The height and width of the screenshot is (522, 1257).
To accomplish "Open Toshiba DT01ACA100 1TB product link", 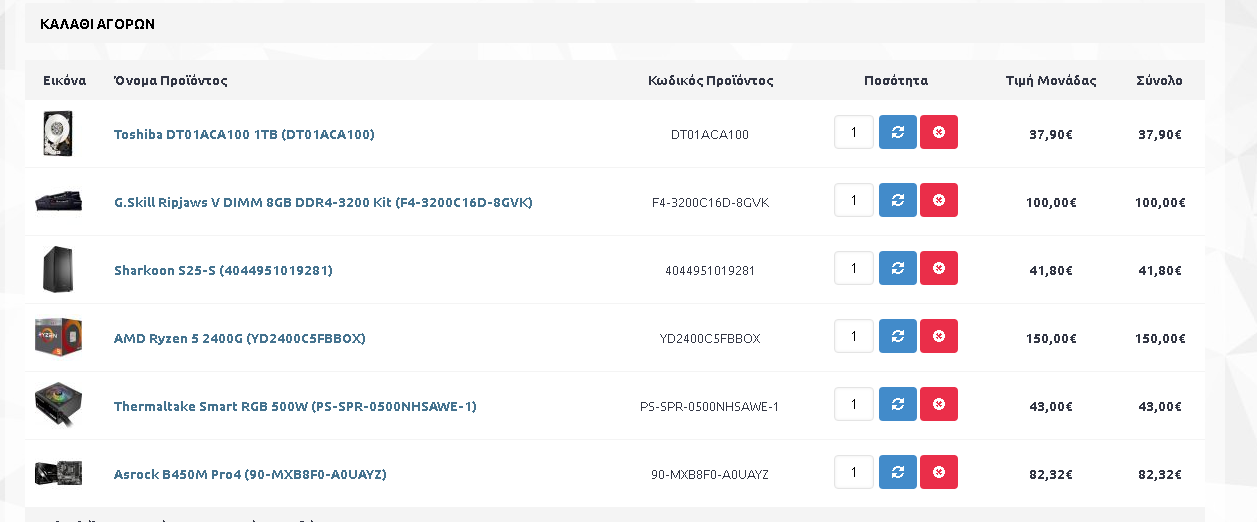I will point(244,134).
